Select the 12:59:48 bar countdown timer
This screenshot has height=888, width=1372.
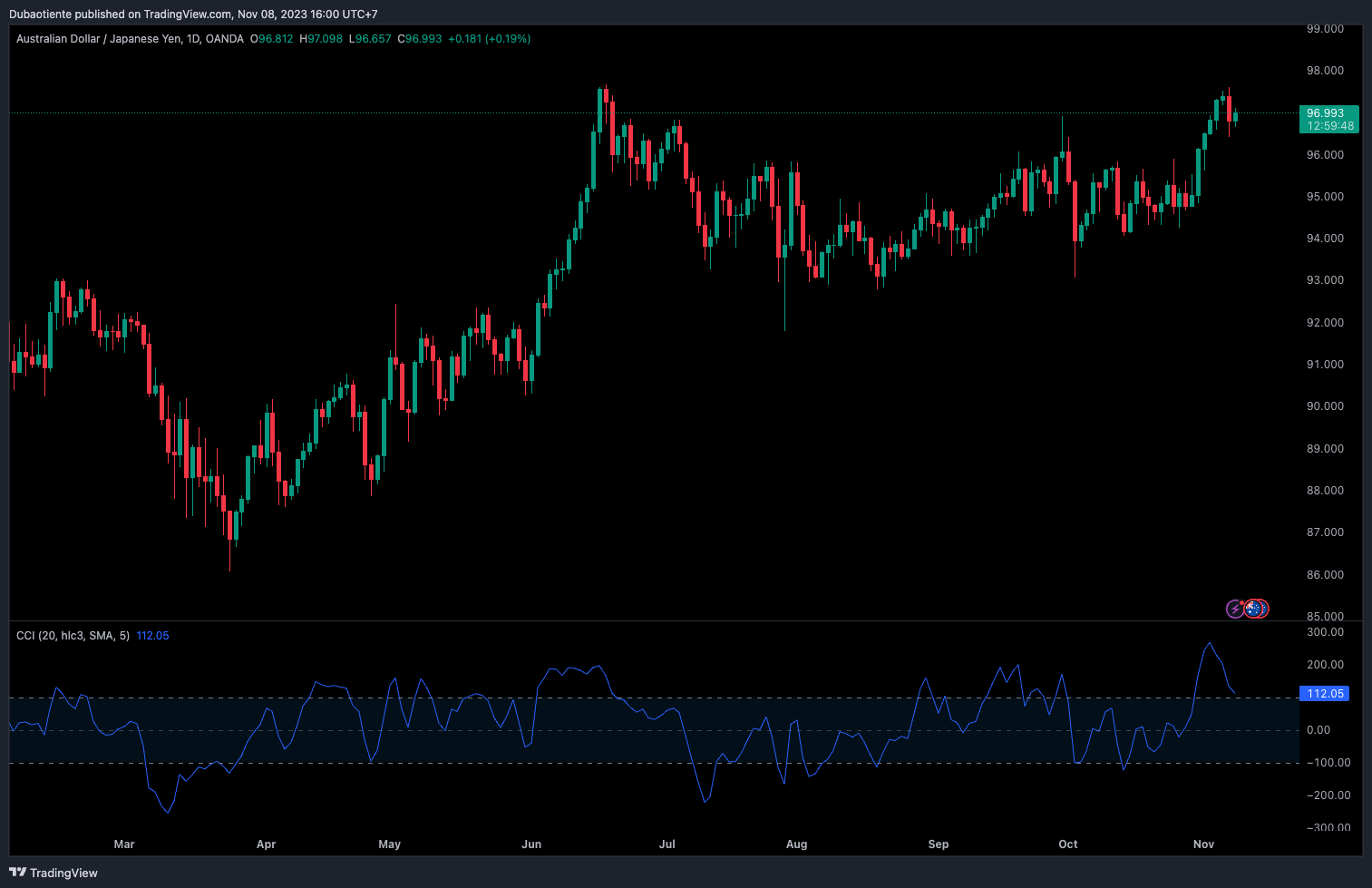coord(1329,126)
